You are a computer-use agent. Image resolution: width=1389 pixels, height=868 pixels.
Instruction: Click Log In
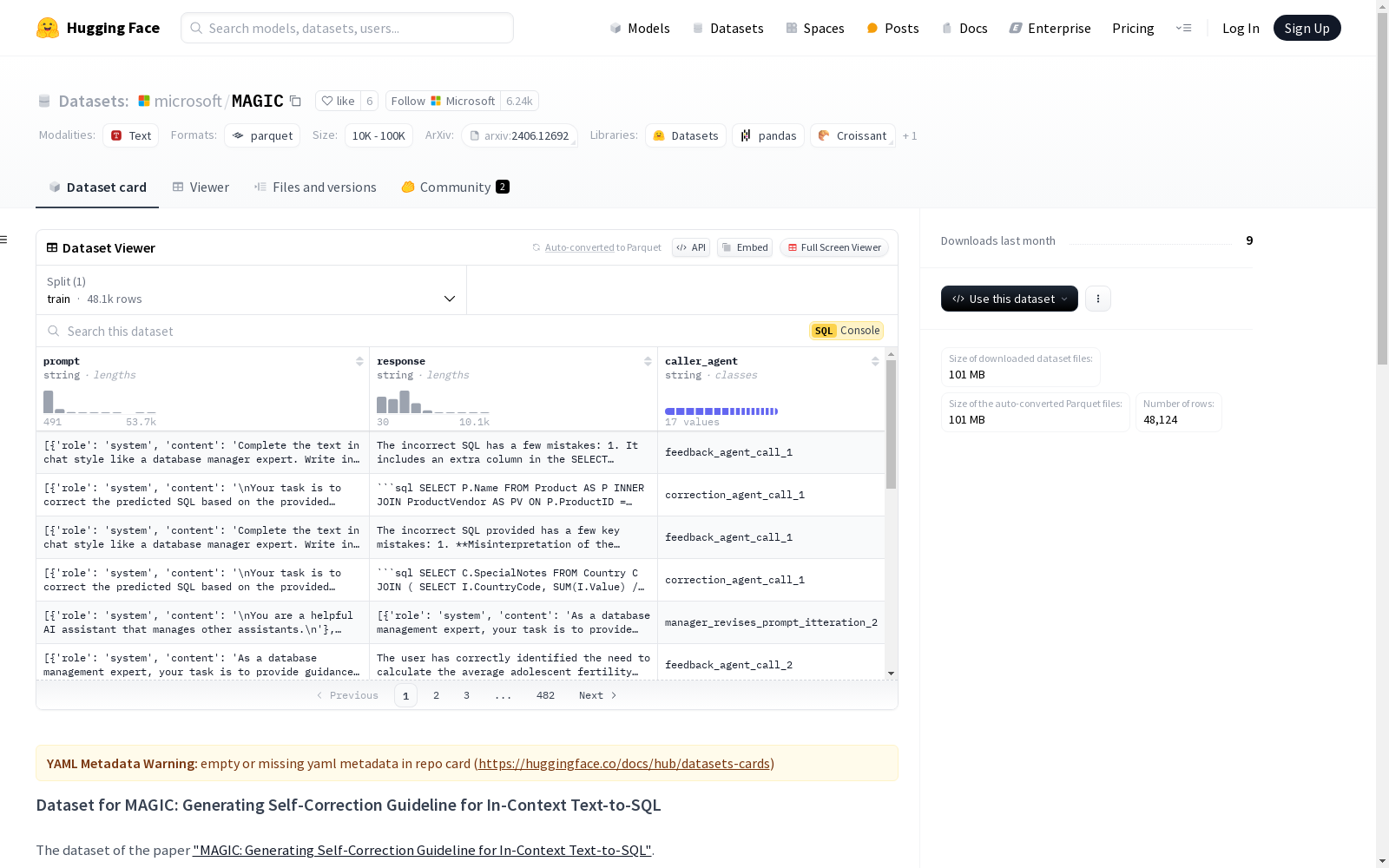pyautogui.click(x=1241, y=28)
